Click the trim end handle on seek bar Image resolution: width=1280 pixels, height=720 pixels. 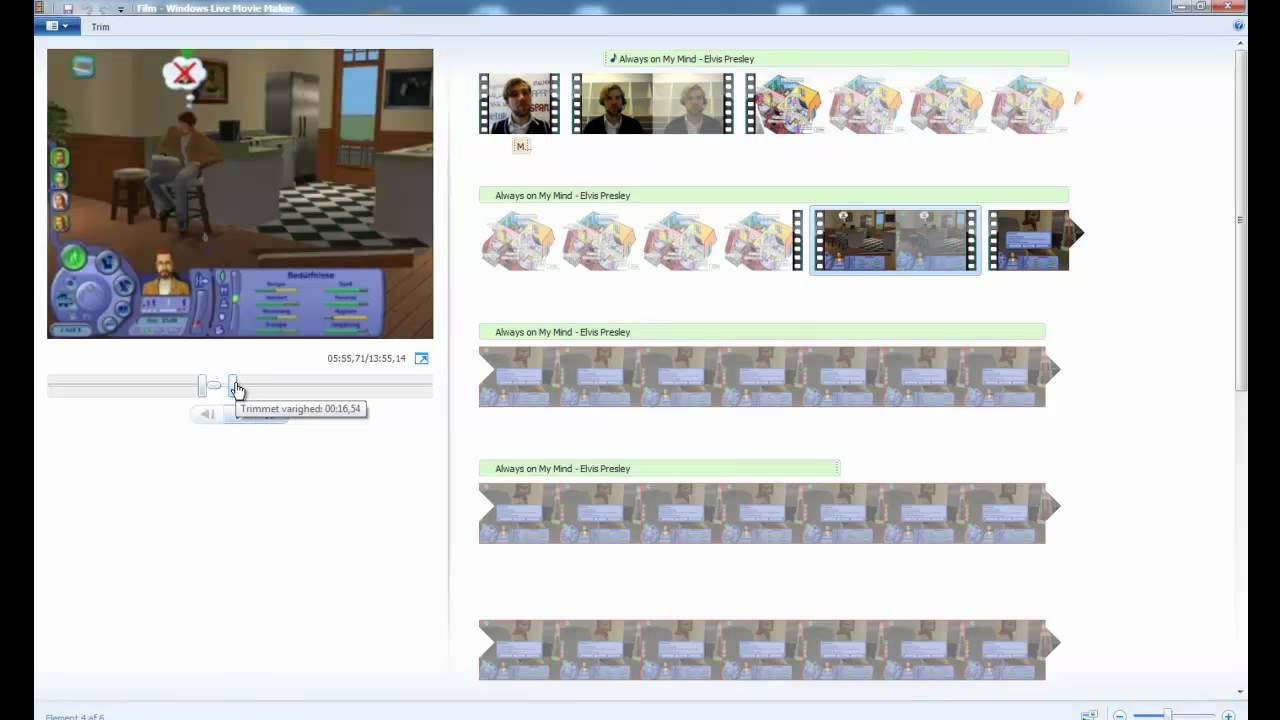click(x=233, y=384)
